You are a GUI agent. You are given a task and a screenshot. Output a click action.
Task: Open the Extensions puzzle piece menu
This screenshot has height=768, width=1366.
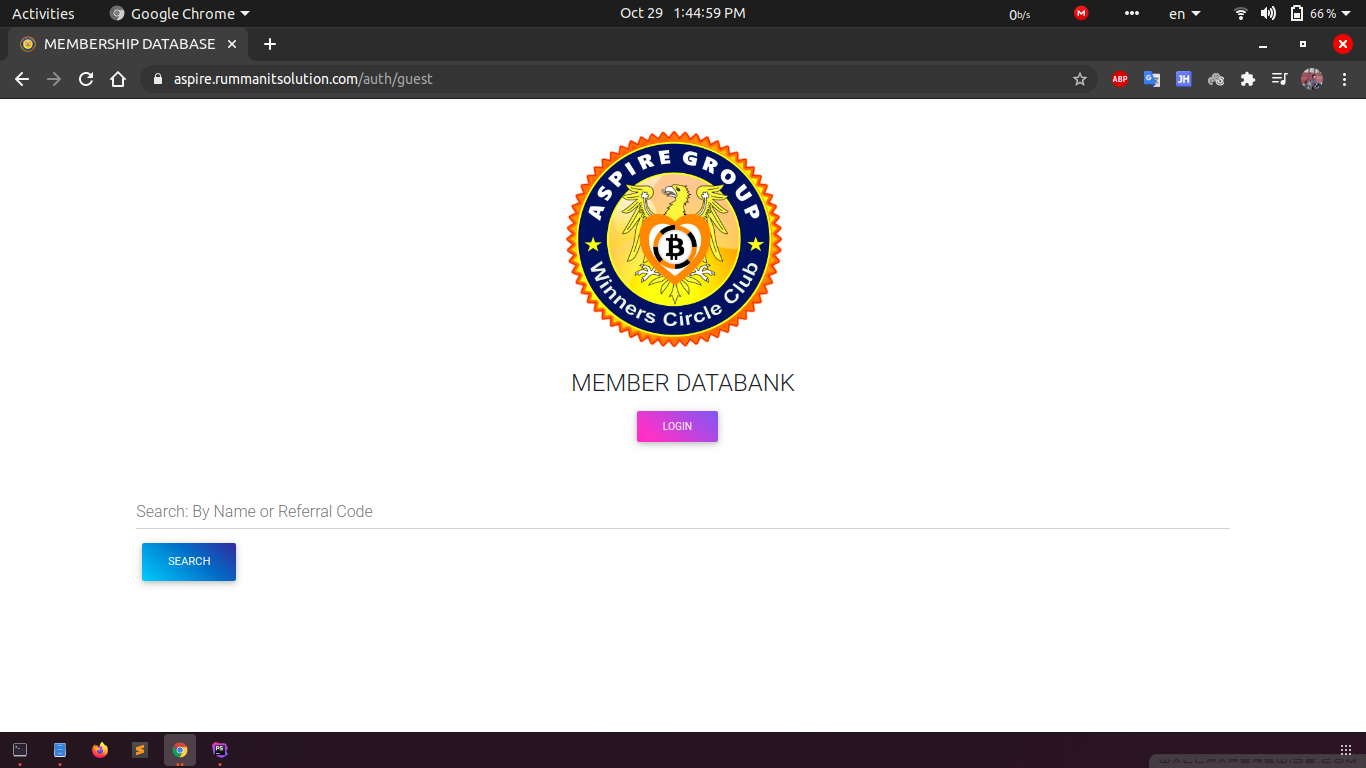1248,79
